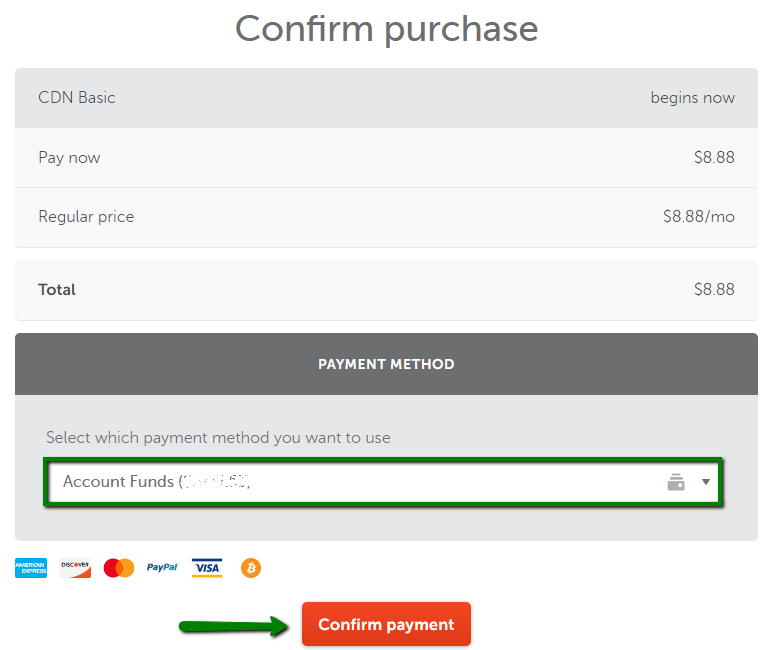Screen dimensions: 779x650
Task: Click the PayPal logo
Action: tap(162, 567)
